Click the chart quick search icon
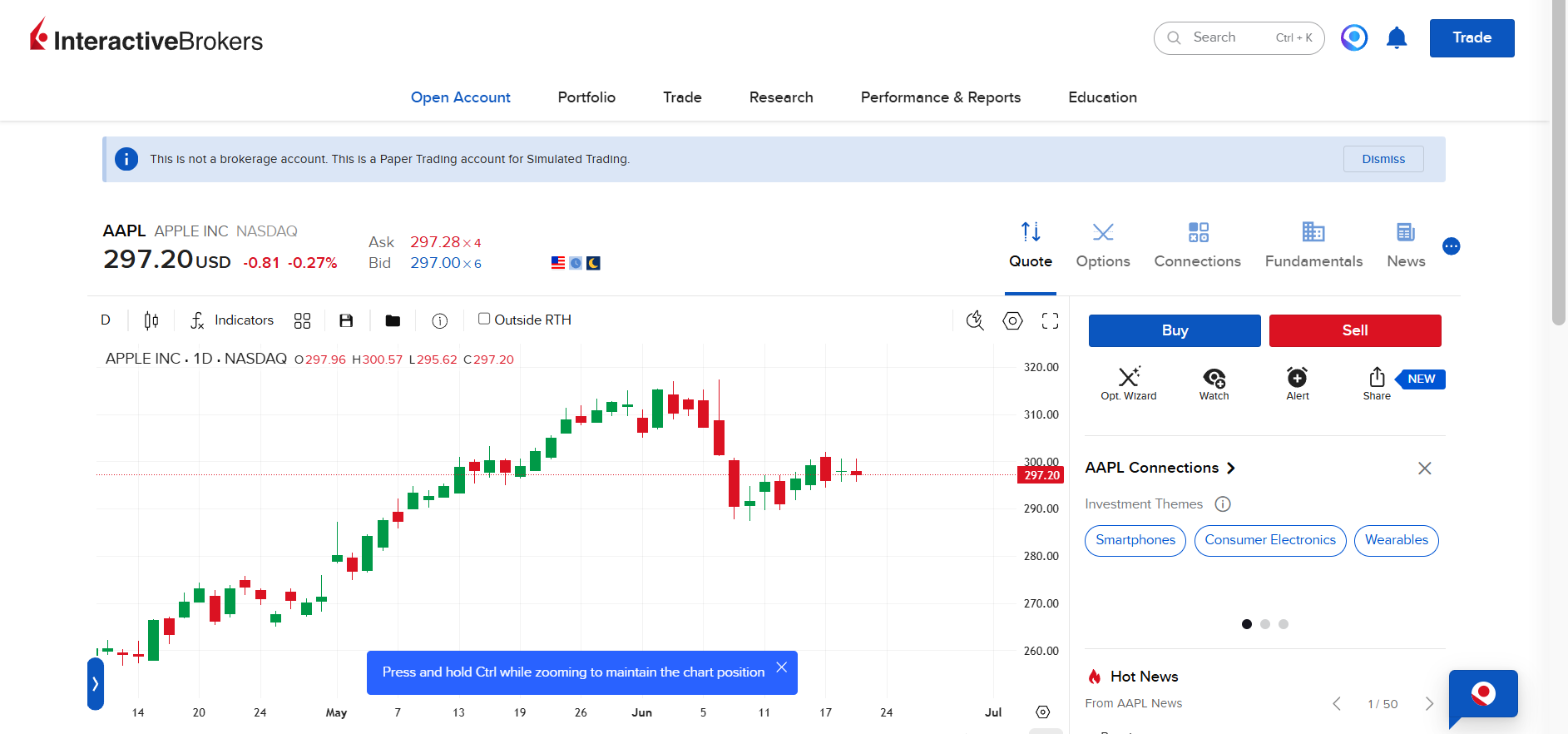Viewport: 1568px width, 734px height. (975, 320)
